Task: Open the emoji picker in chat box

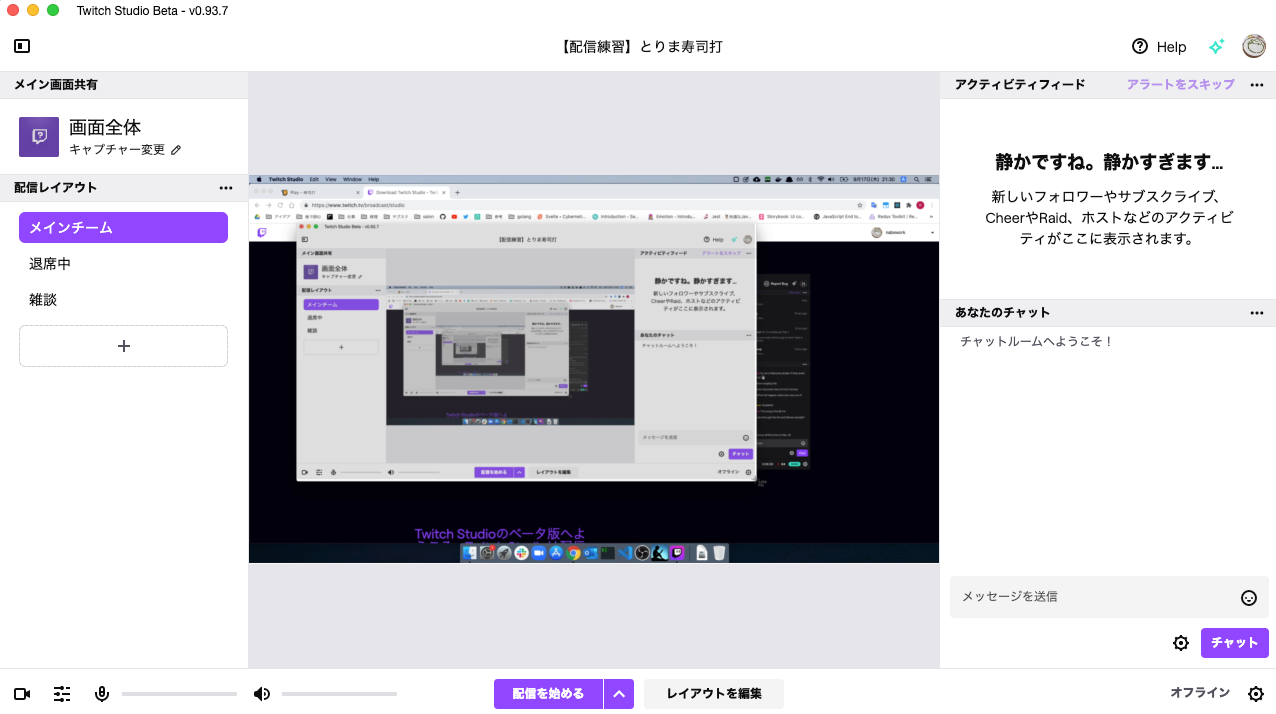Action: 1249,598
